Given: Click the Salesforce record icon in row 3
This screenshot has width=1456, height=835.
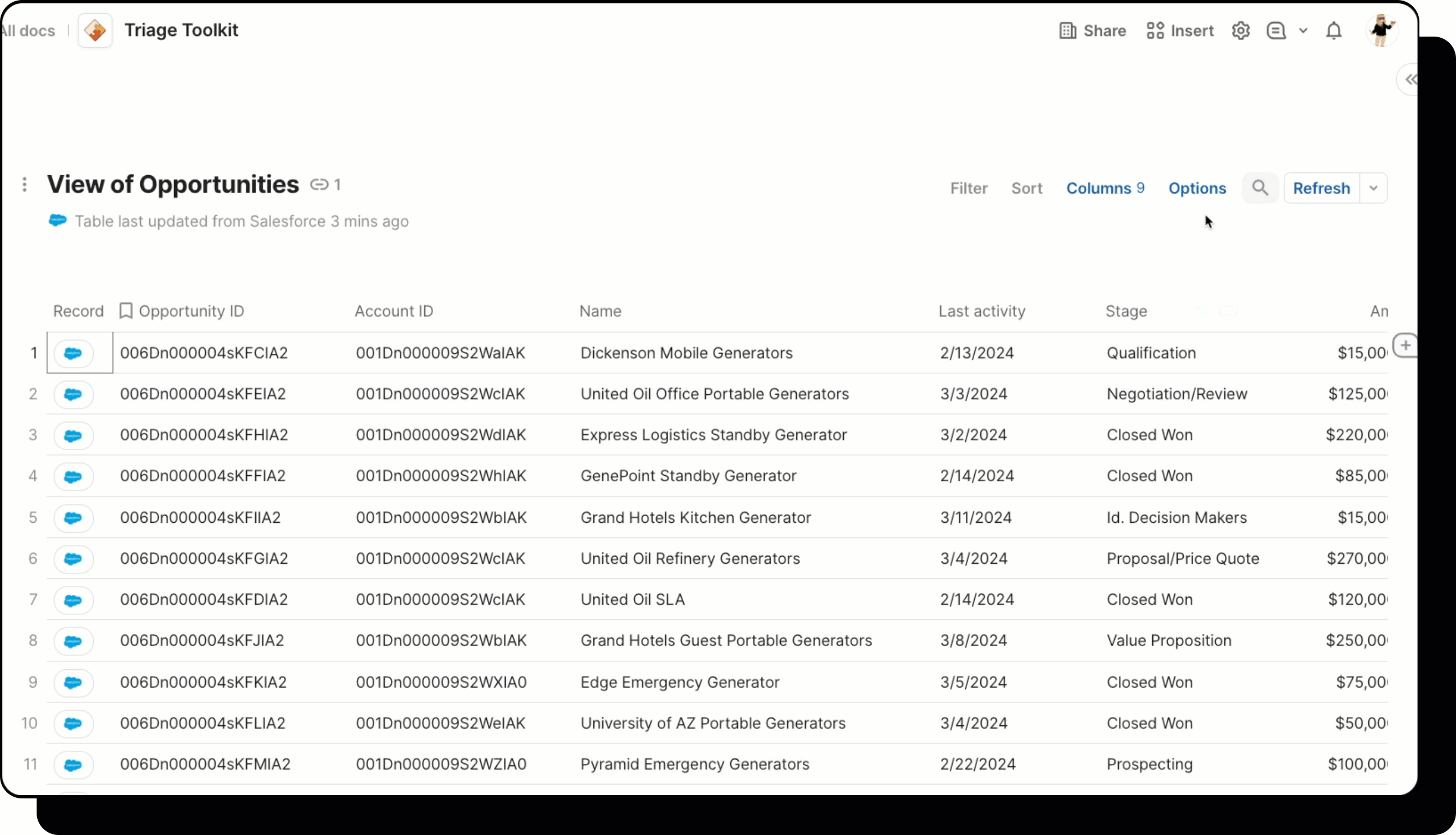Looking at the screenshot, I should pos(73,435).
